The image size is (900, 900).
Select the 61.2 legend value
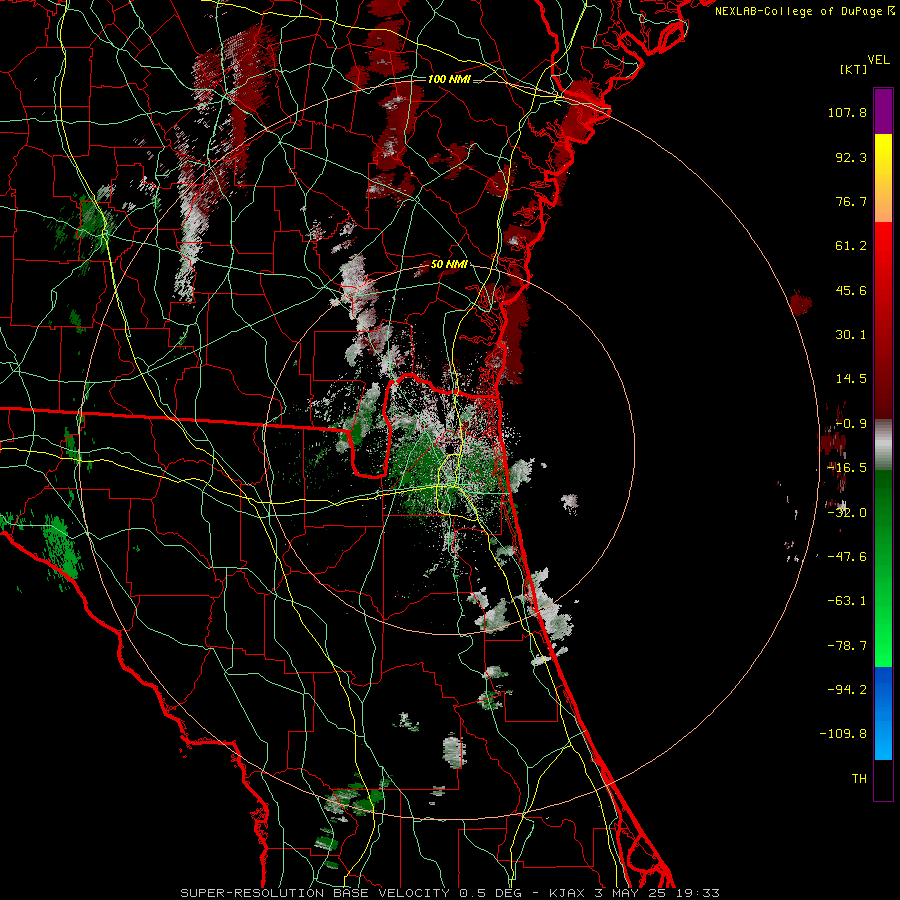click(x=851, y=246)
